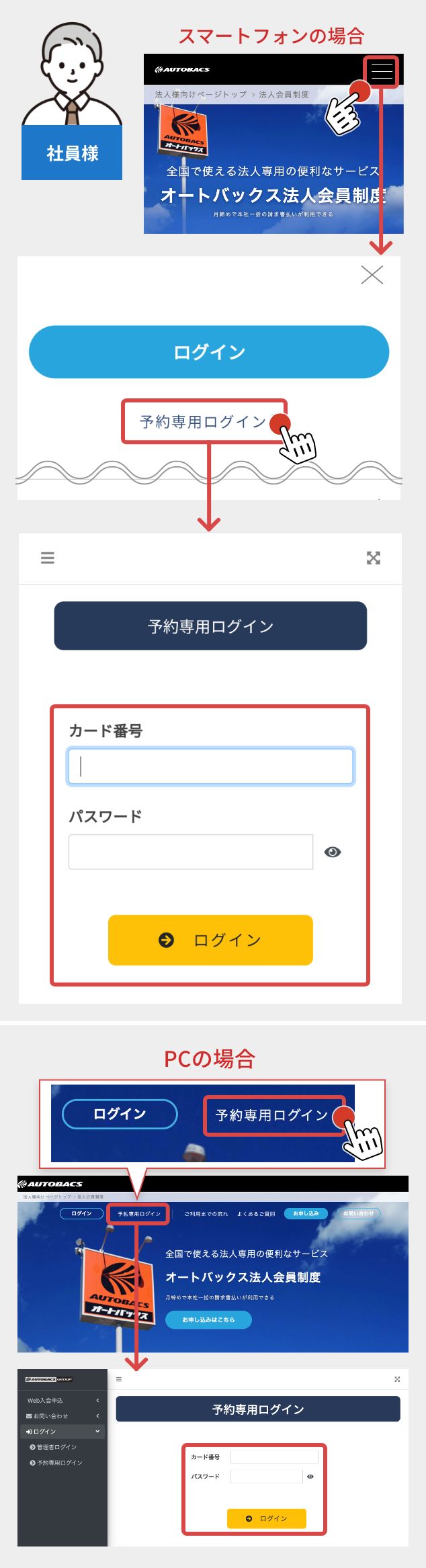Click お問い合わせ button in PC top navigation

tap(358, 1213)
